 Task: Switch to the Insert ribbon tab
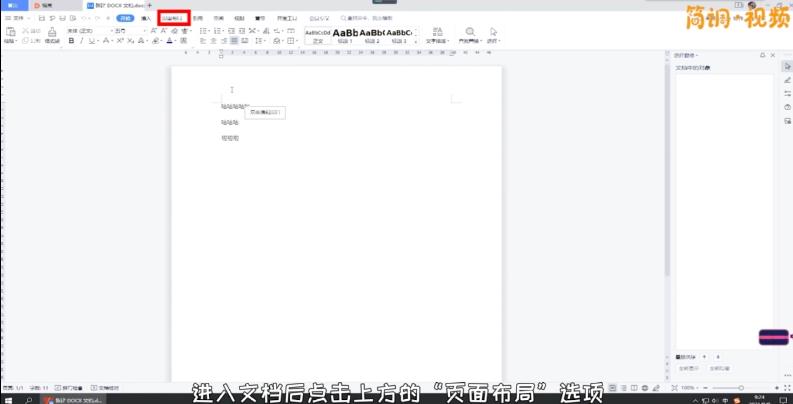(x=147, y=18)
